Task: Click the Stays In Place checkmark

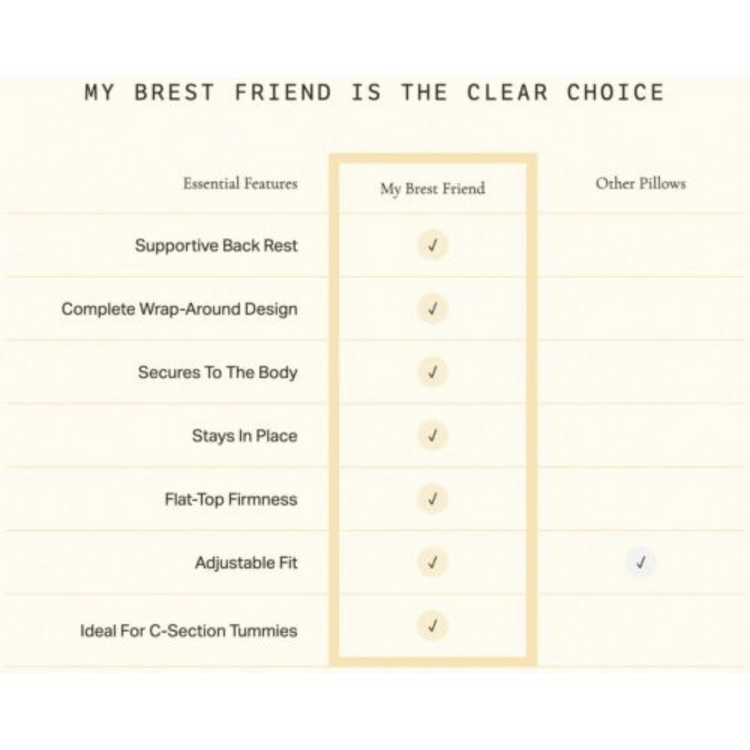Action: click(432, 436)
